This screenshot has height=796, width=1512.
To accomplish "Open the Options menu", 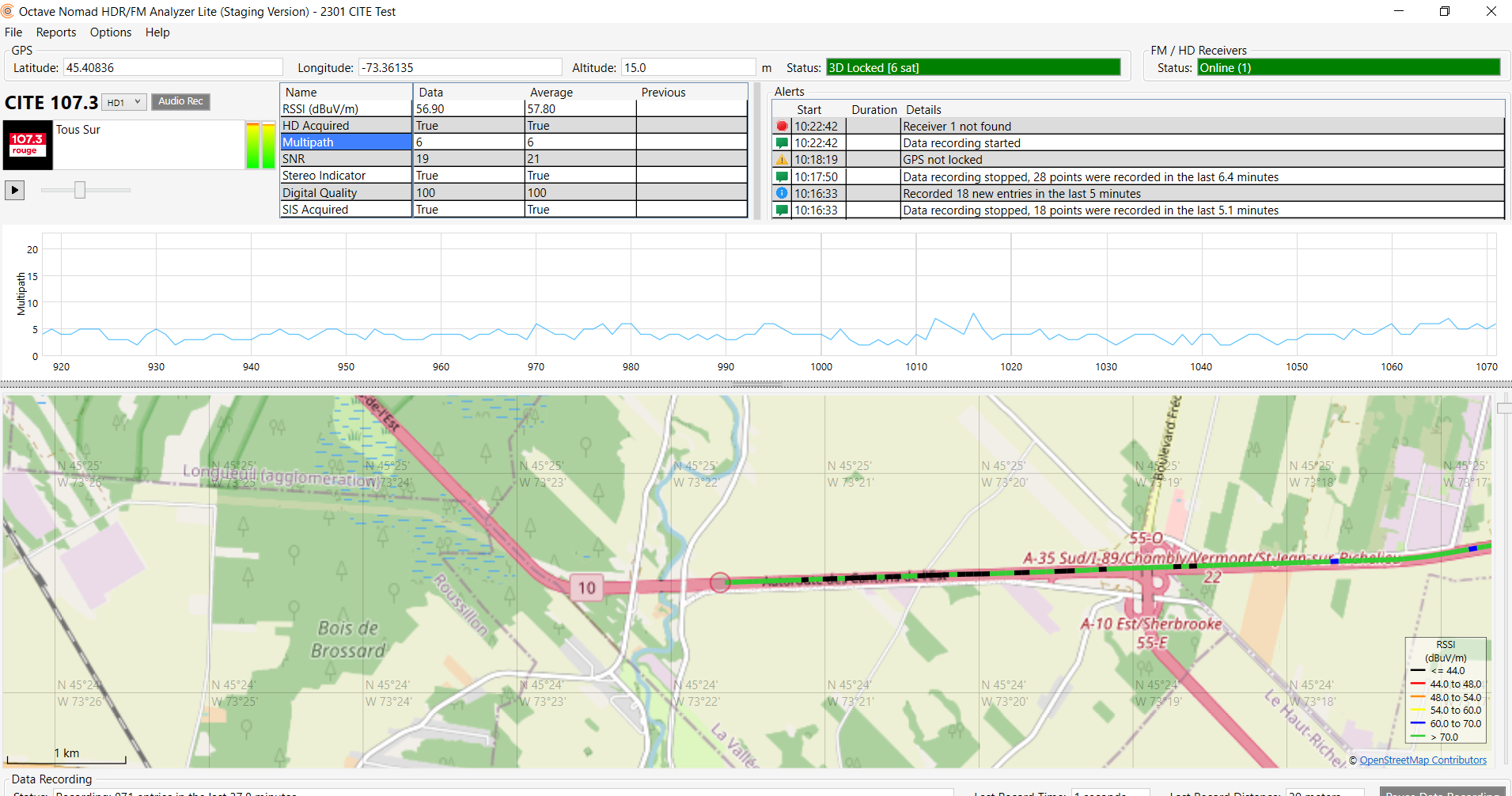I will tap(111, 32).
